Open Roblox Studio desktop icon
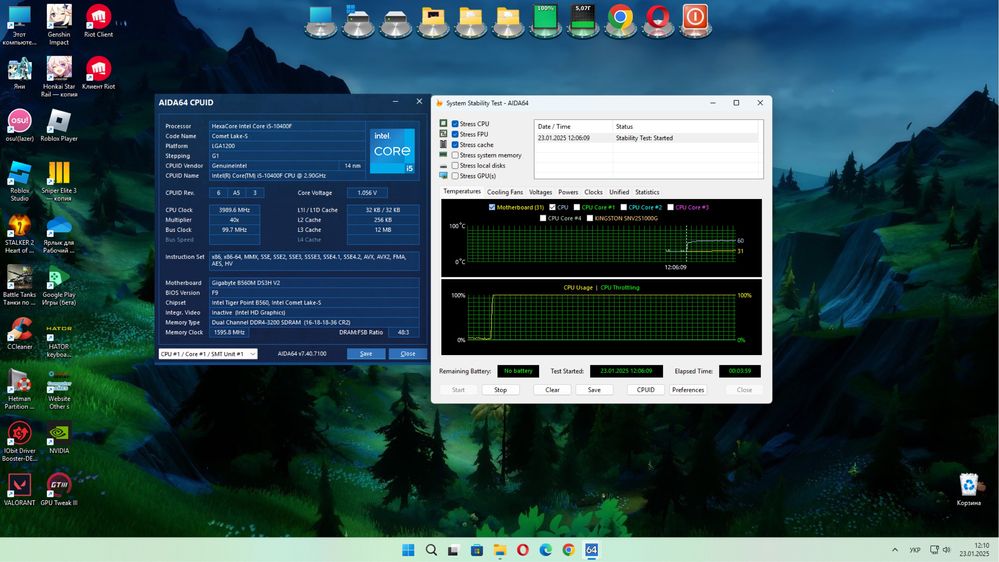The width and height of the screenshot is (999, 562). [x=20, y=180]
